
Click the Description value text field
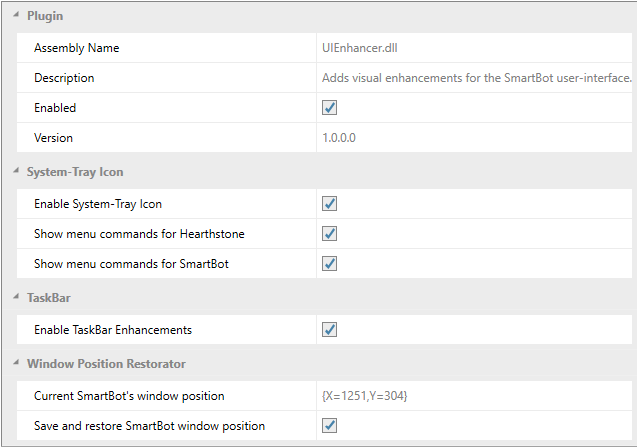476,78
